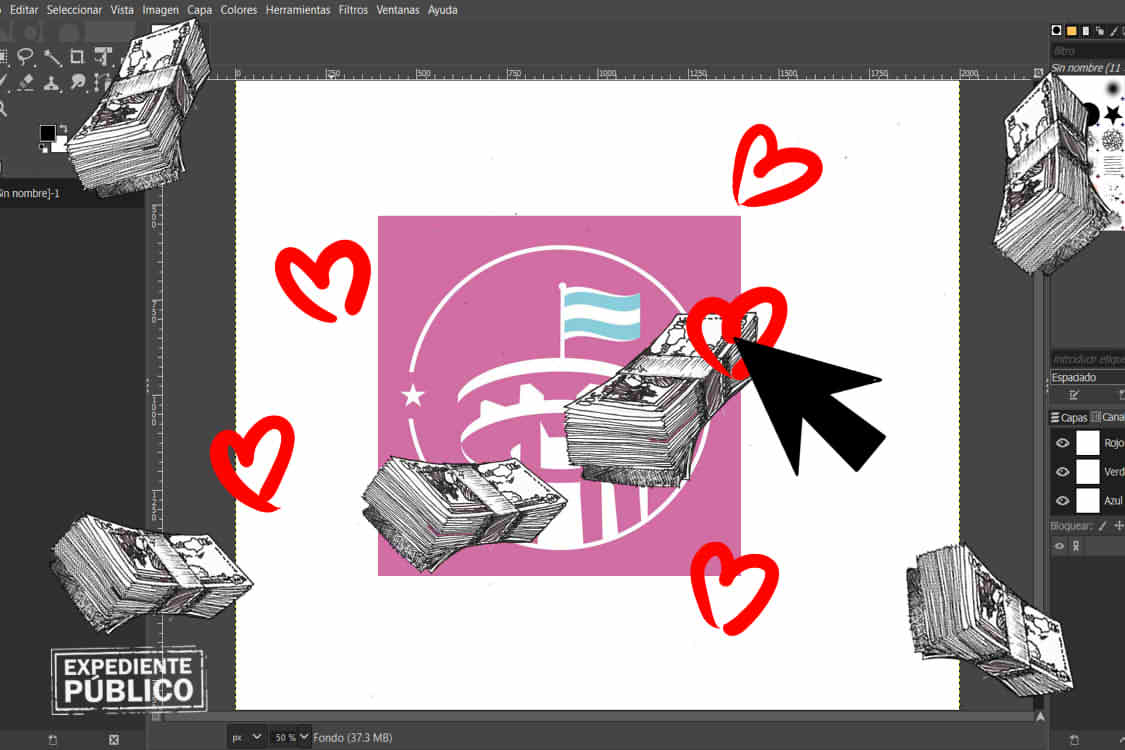Click the brush filter input field
The width and height of the screenshot is (1125, 750).
point(1087,51)
